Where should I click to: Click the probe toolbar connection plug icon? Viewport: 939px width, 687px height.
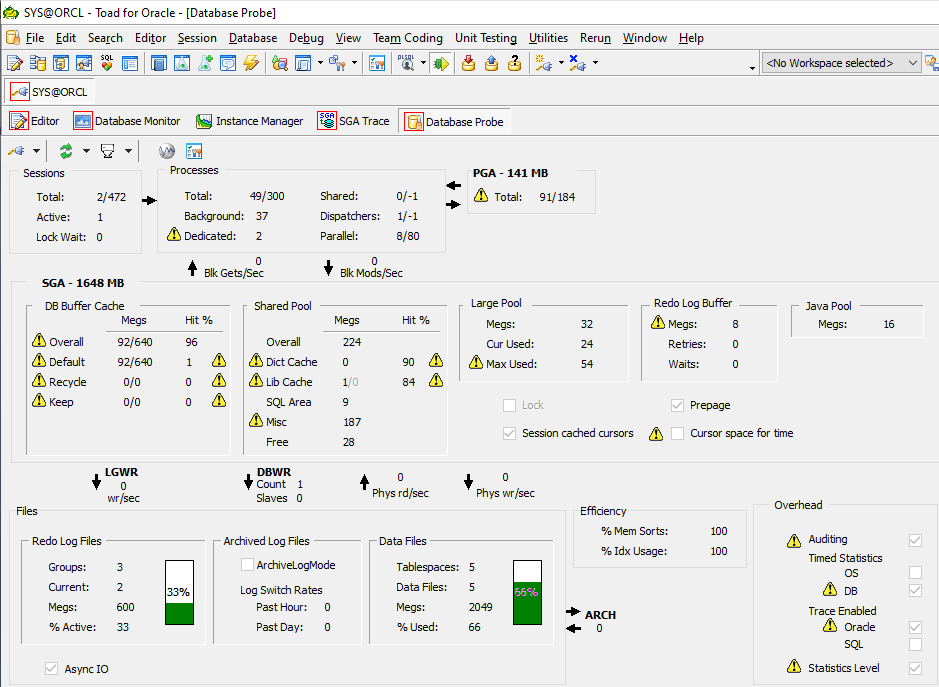tap(16, 151)
